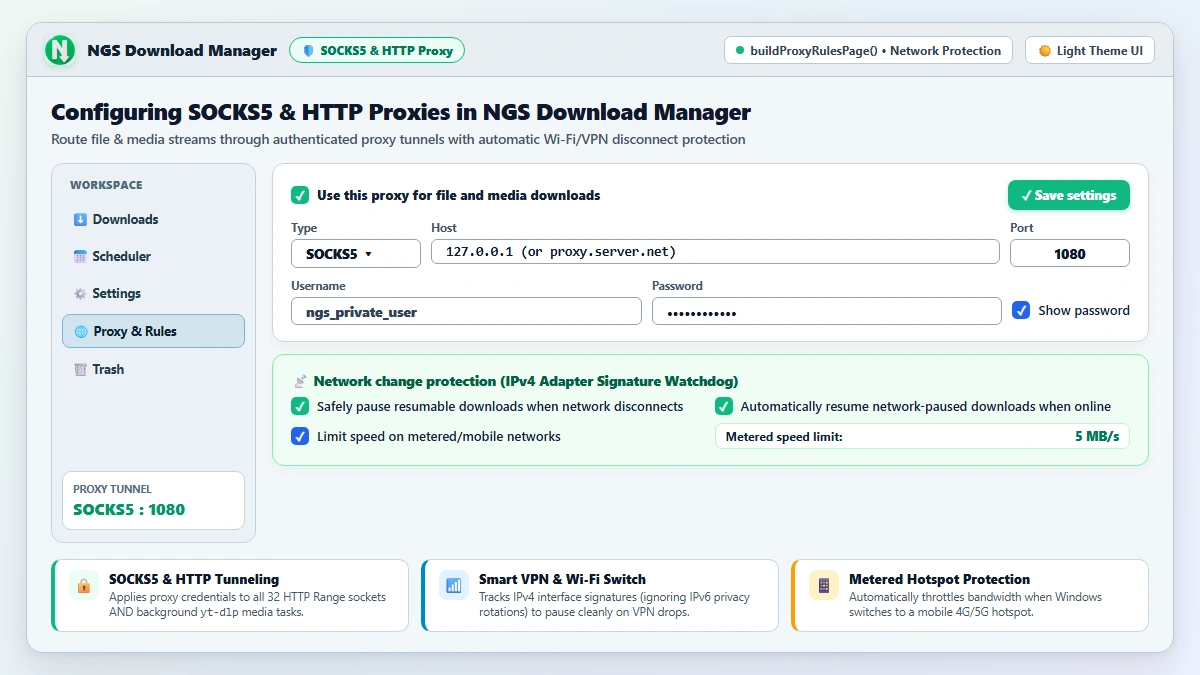Screen dimensions: 1200x675
Task: Focus the Host input field
Action: [715, 252]
